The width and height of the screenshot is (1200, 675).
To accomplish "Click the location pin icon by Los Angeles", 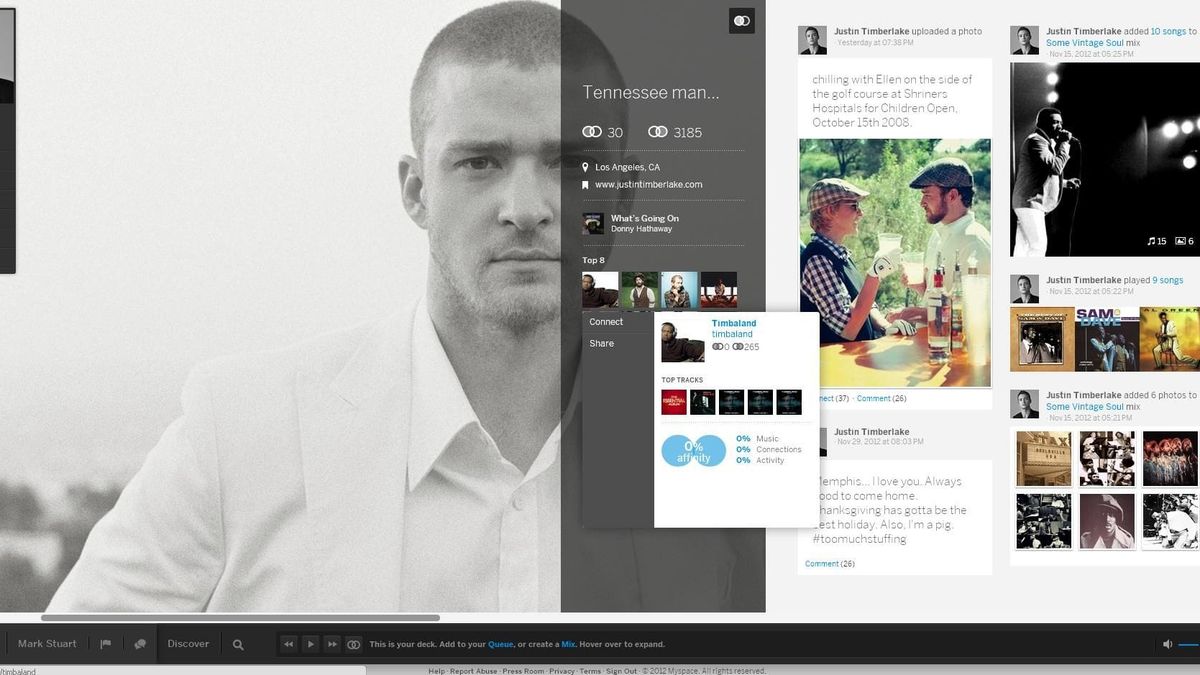I will click(586, 167).
